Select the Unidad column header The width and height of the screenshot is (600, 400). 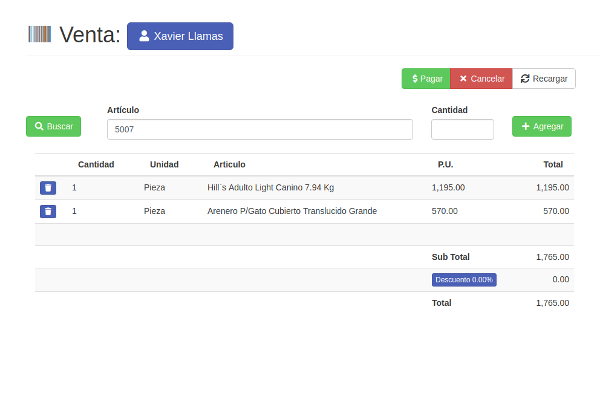click(x=164, y=165)
